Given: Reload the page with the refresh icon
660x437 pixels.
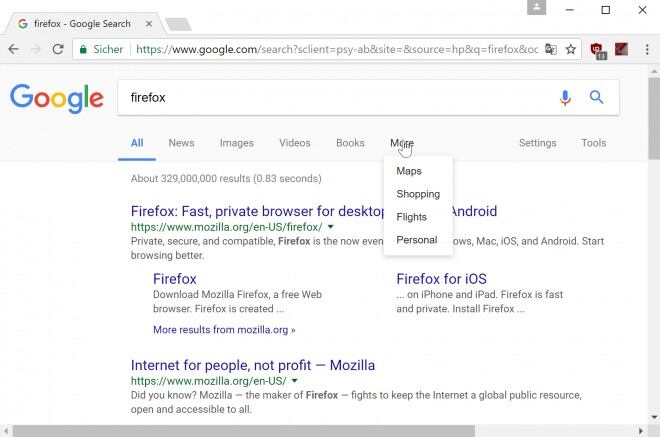Looking at the screenshot, I should (x=58, y=48).
